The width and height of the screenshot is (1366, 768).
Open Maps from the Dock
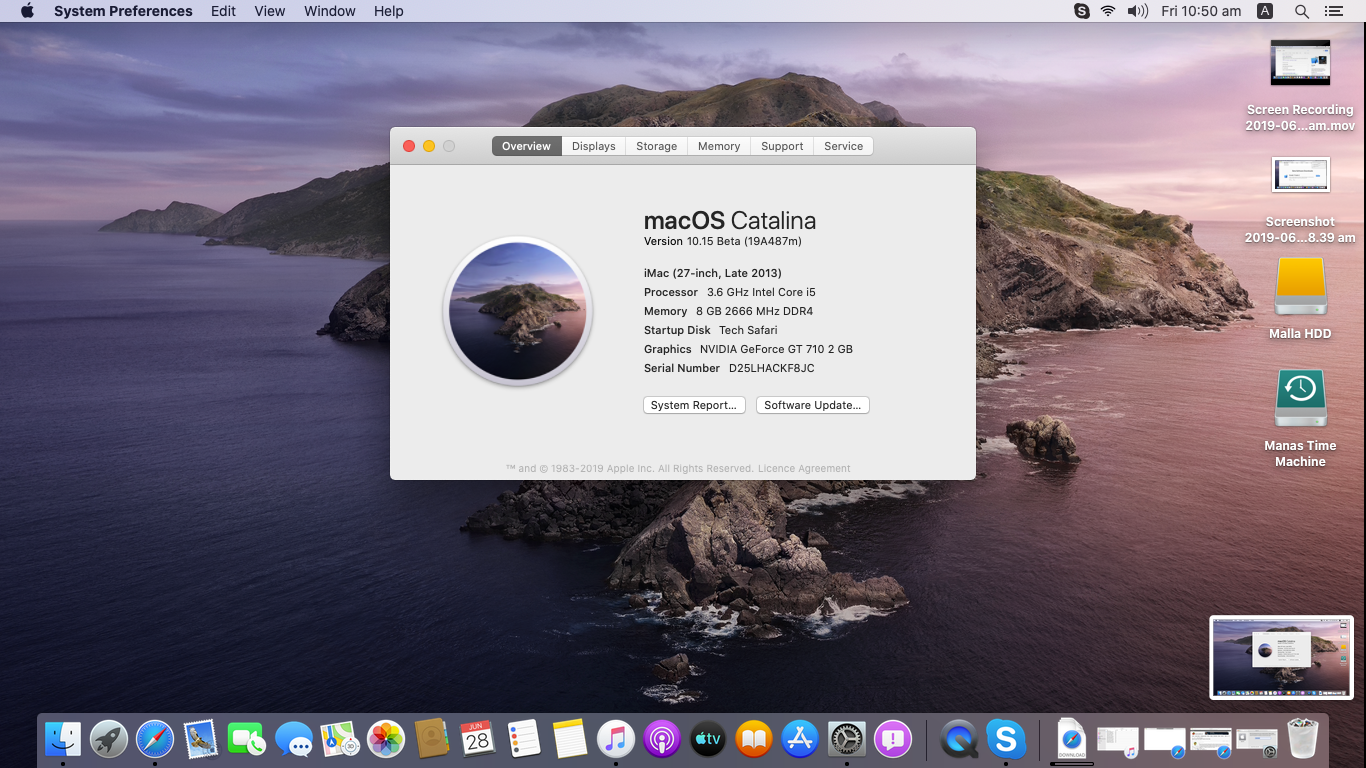click(x=339, y=739)
